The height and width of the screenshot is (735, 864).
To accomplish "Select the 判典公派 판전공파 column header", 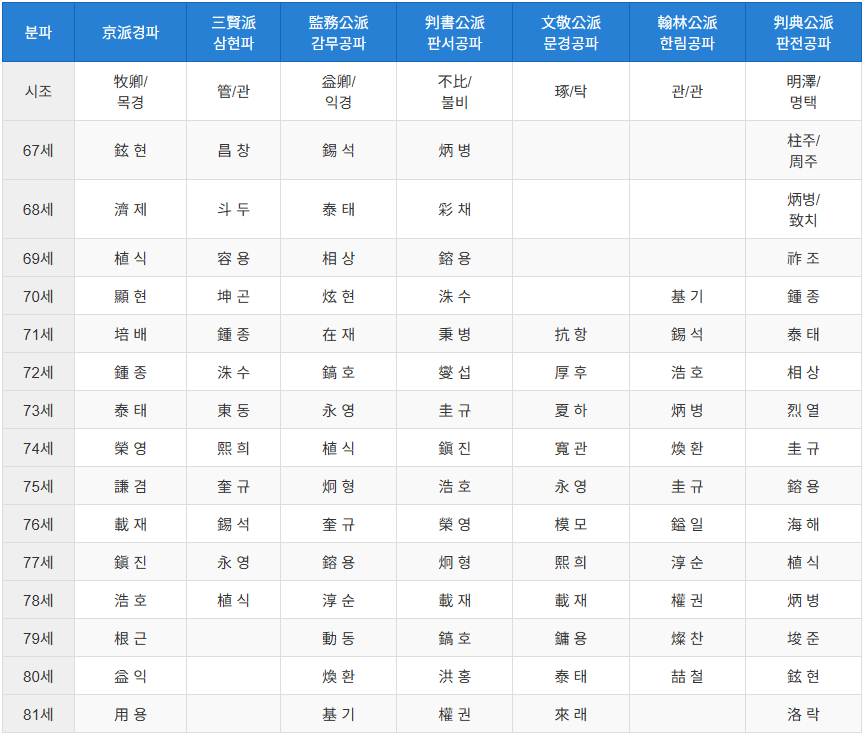I will click(x=803, y=32).
